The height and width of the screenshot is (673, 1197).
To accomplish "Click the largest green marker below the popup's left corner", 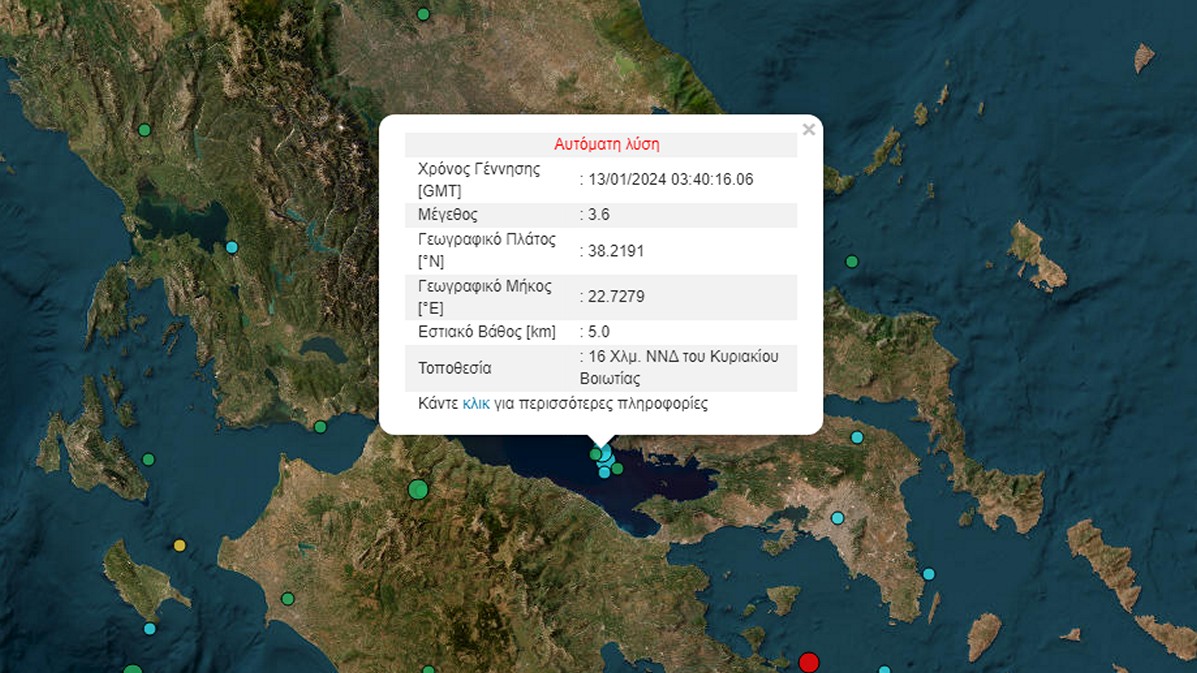I will coord(418,489).
